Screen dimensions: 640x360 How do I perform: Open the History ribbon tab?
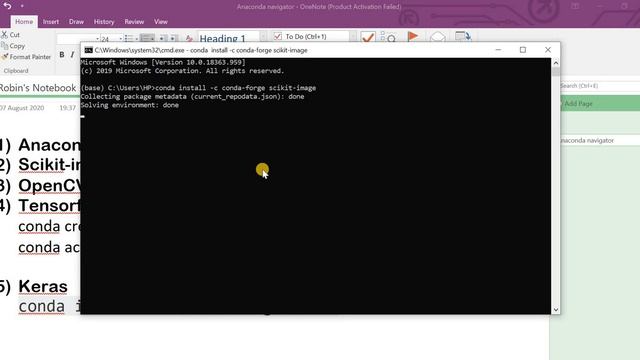coord(104,22)
